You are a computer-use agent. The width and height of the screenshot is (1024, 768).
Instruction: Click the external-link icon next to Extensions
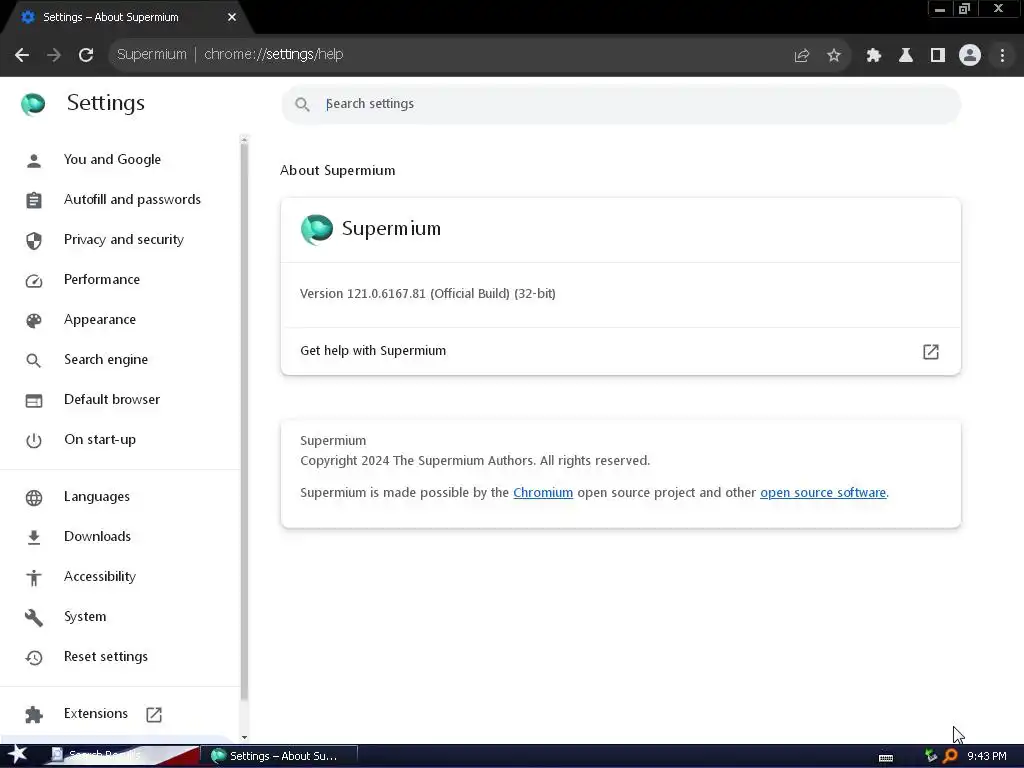[154, 714]
